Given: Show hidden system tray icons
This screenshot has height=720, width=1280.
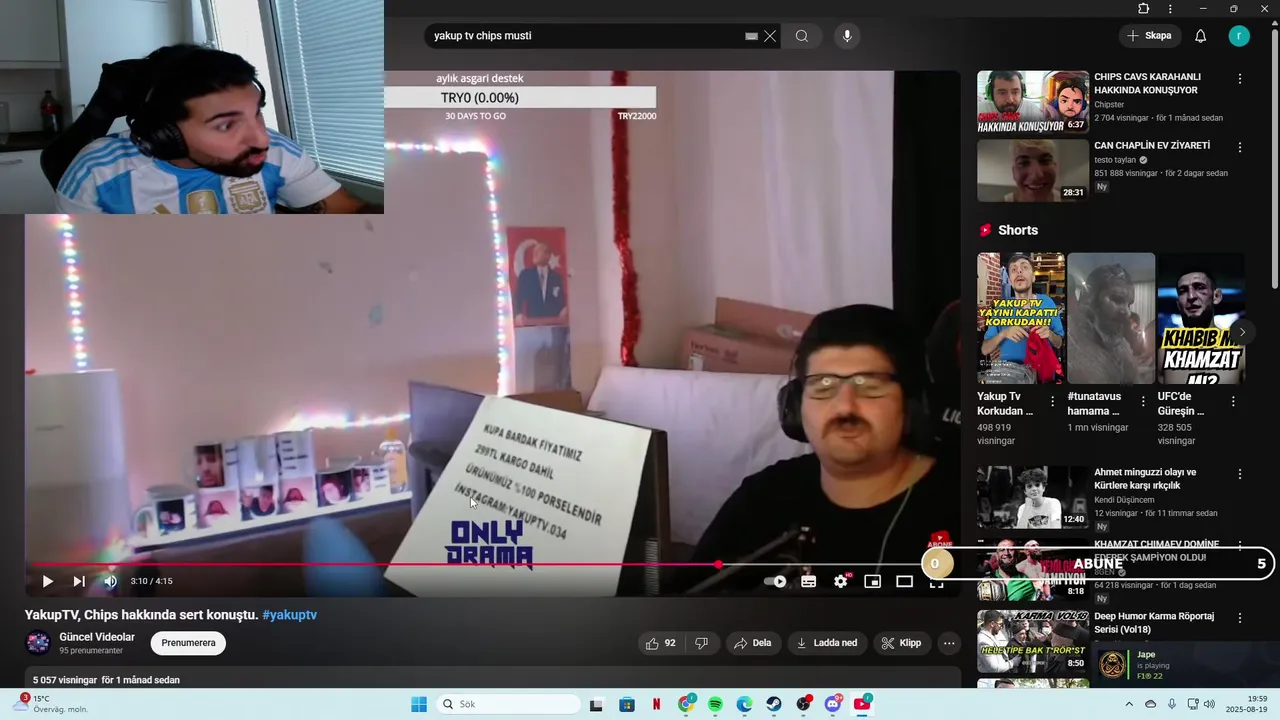Looking at the screenshot, I should pos(1129,704).
